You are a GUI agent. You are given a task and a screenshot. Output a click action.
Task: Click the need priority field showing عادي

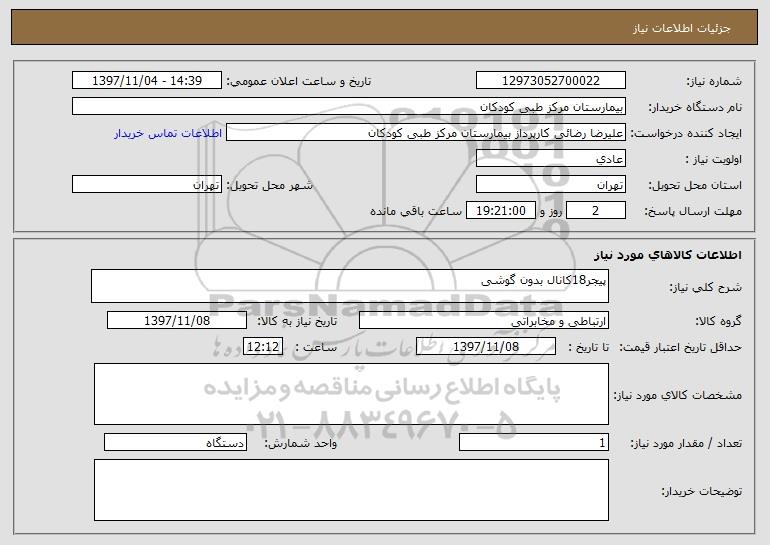550,159
